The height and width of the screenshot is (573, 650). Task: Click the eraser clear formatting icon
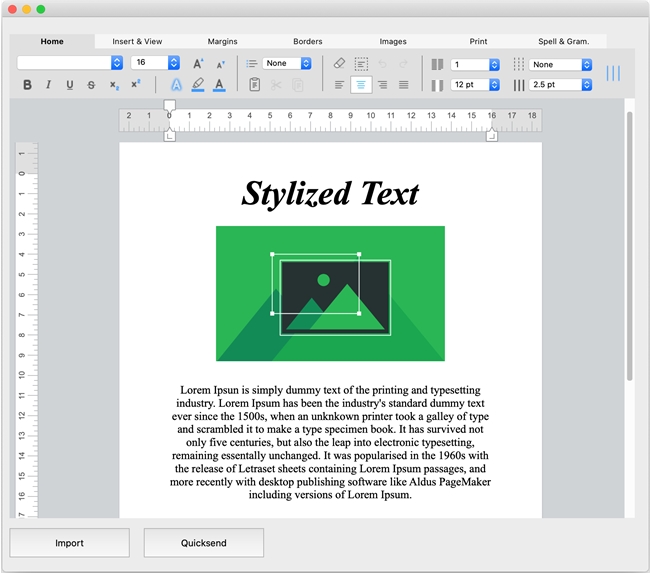(339, 63)
